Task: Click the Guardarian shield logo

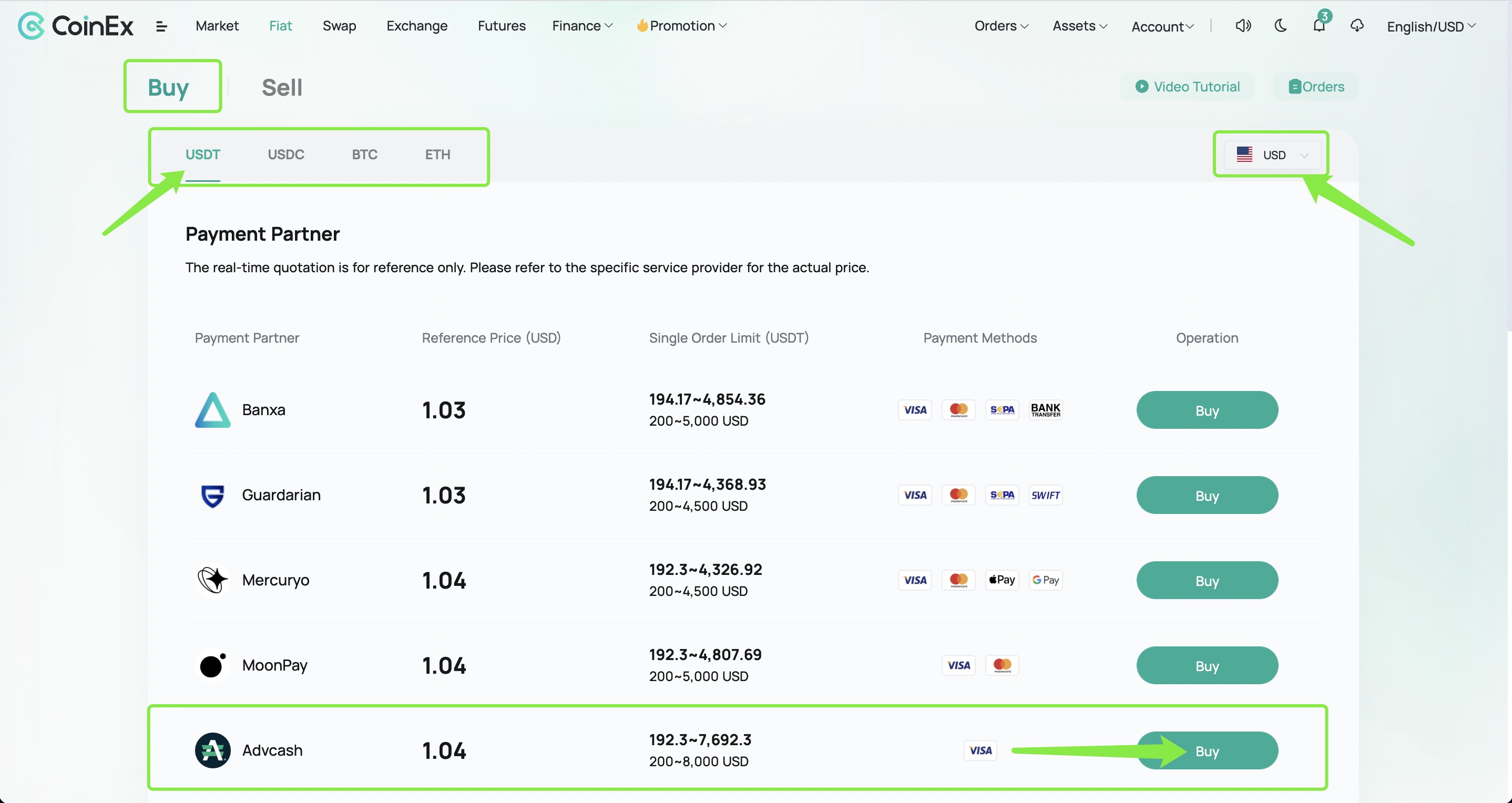Action: [x=212, y=496]
